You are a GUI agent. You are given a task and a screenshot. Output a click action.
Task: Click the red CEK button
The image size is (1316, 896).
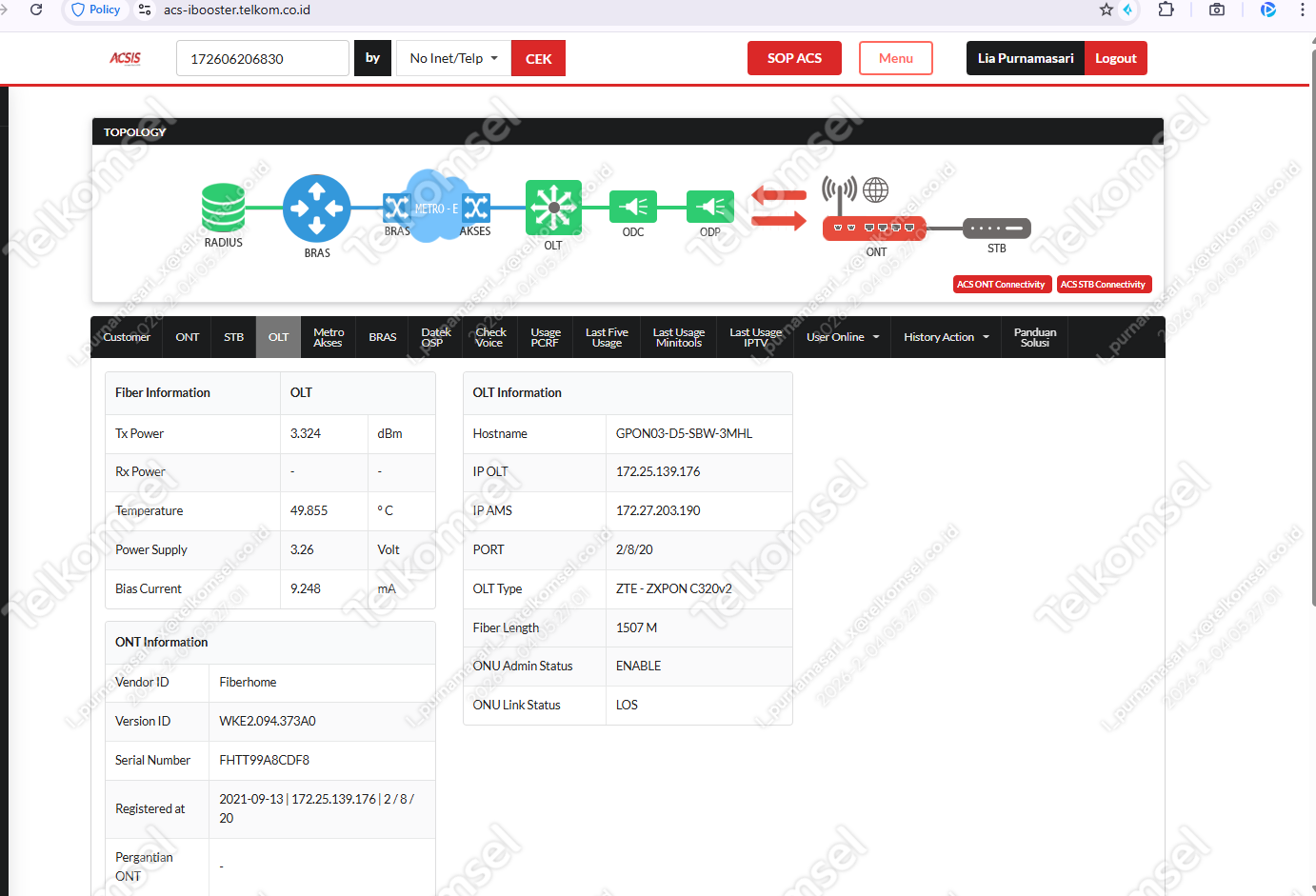point(538,58)
